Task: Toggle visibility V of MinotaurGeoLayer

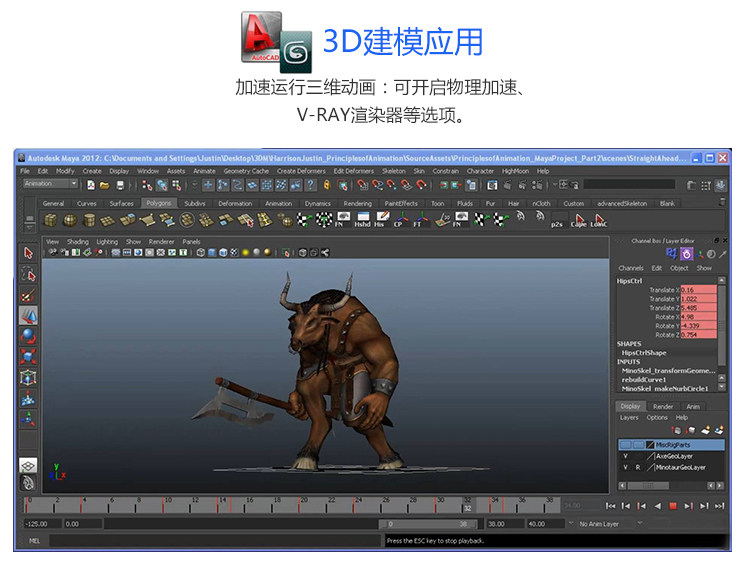Action: coord(625,467)
